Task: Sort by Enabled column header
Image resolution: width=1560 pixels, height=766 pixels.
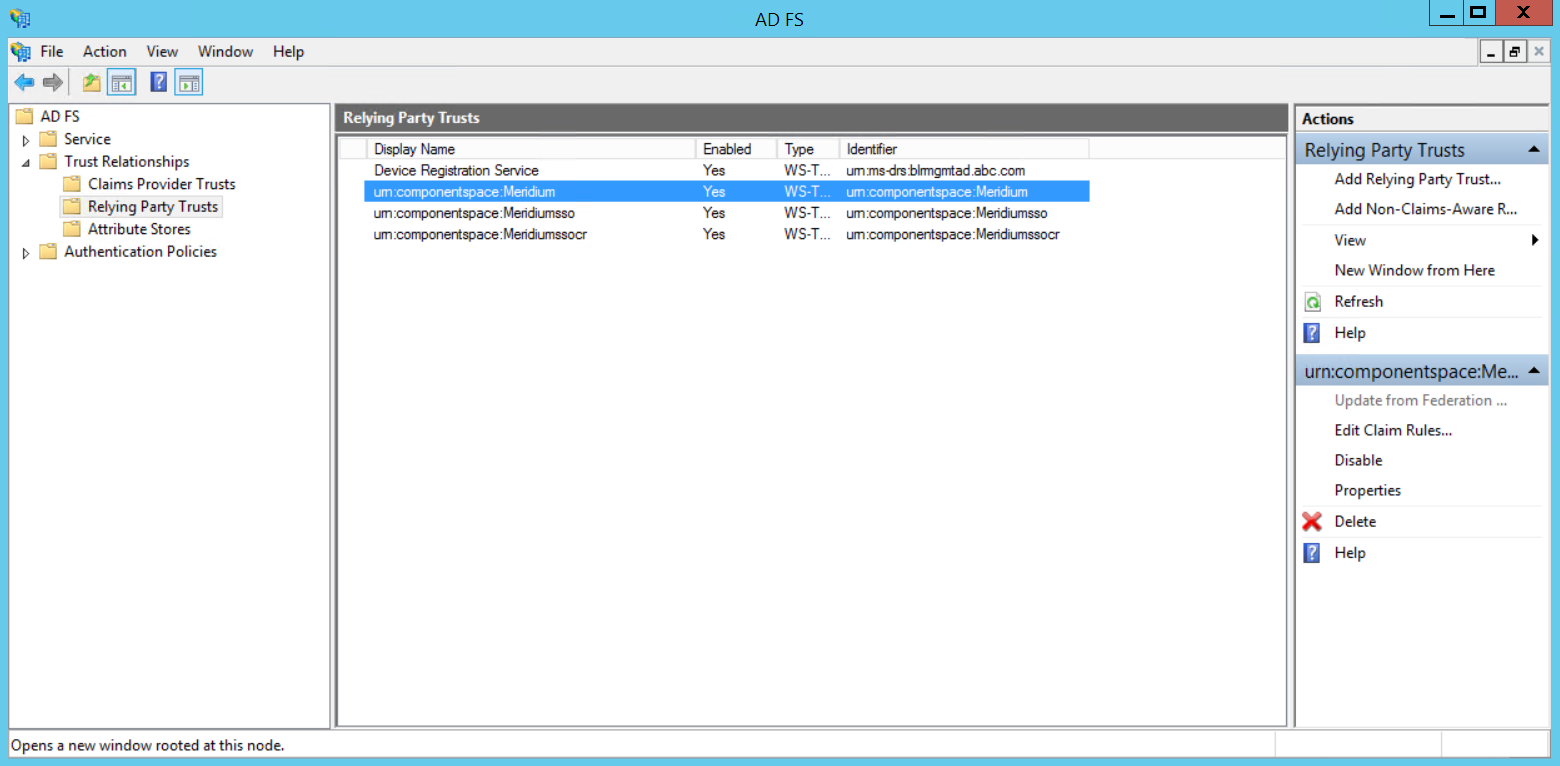Action: click(737, 149)
